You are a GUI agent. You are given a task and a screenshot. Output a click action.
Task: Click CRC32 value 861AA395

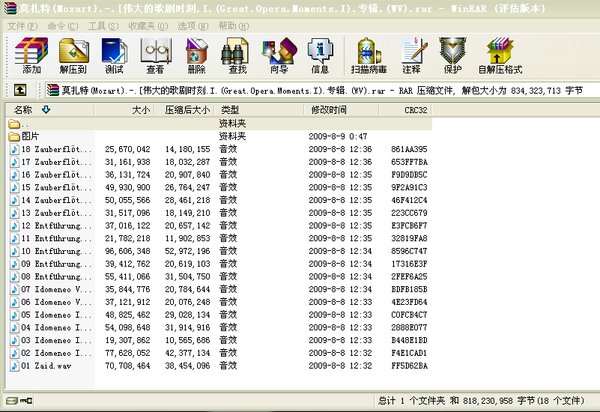(409, 149)
